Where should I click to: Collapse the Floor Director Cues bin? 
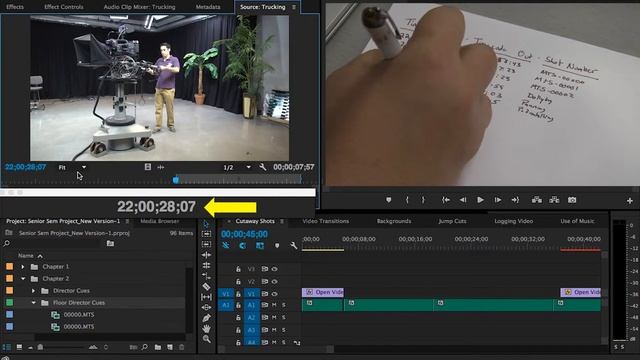33,303
